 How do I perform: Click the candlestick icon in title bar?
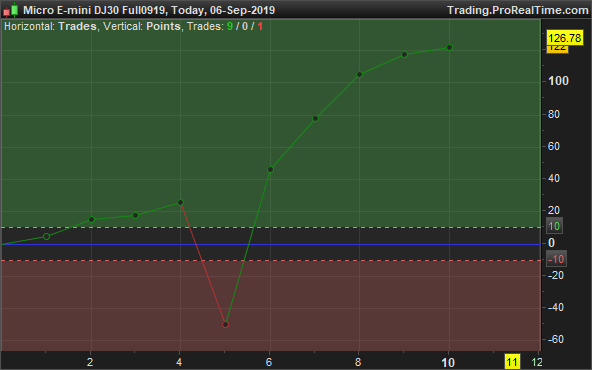pos(11,10)
